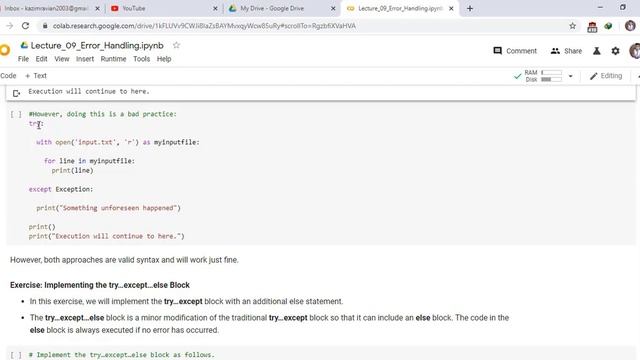
Task: Add a new Code cell
Action: pyautogui.click(x=8, y=76)
